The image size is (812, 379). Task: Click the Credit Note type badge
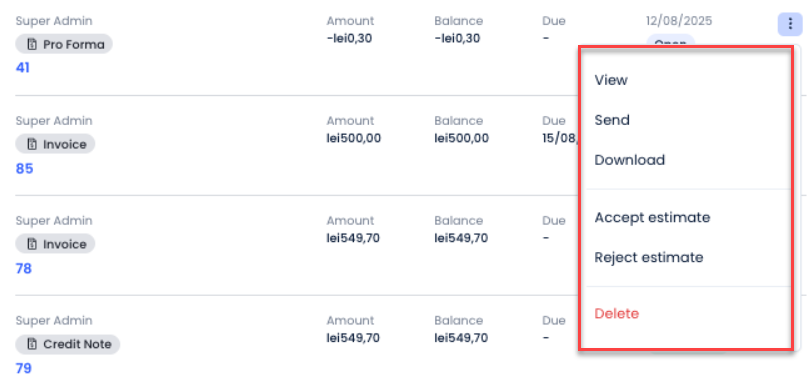point(67,344)
